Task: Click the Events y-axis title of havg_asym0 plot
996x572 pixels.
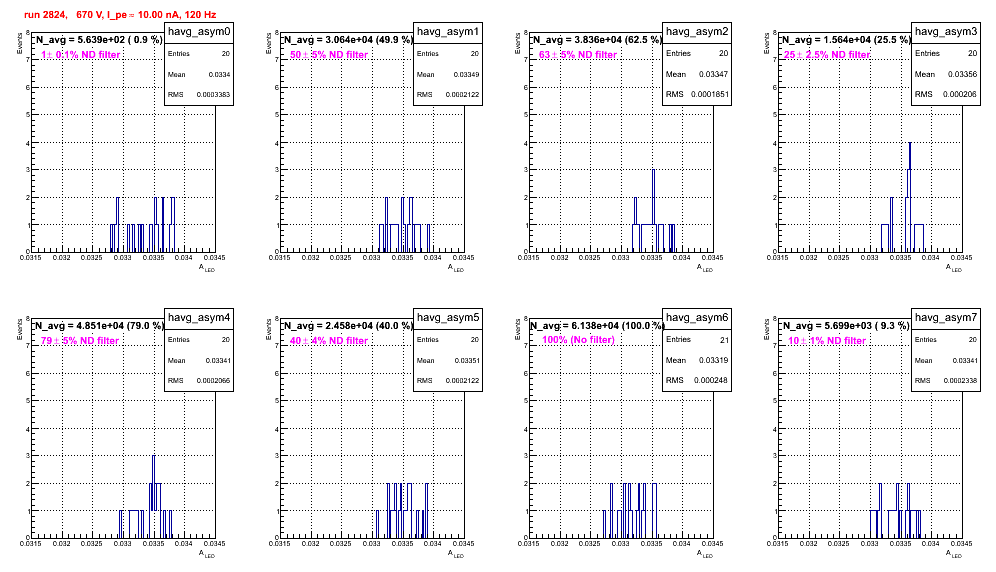Action: coord(20,41)
